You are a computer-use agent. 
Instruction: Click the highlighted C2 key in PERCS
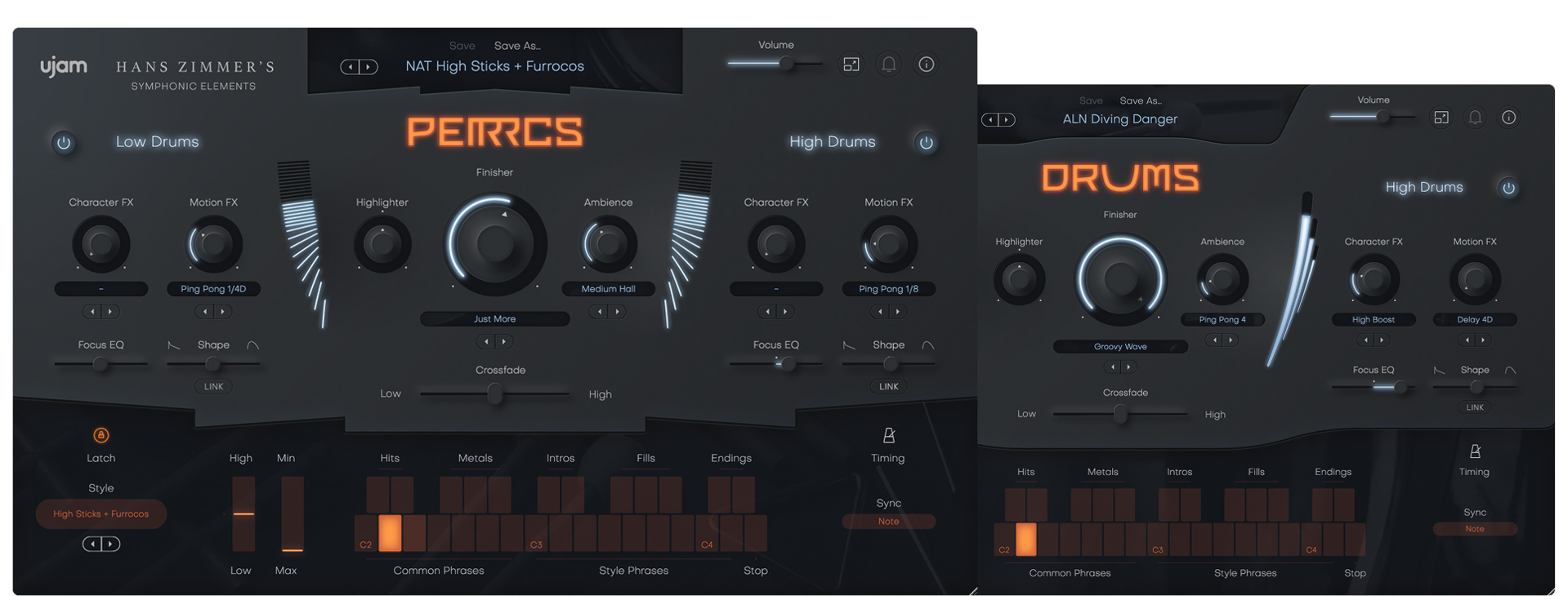pos(390,533)
